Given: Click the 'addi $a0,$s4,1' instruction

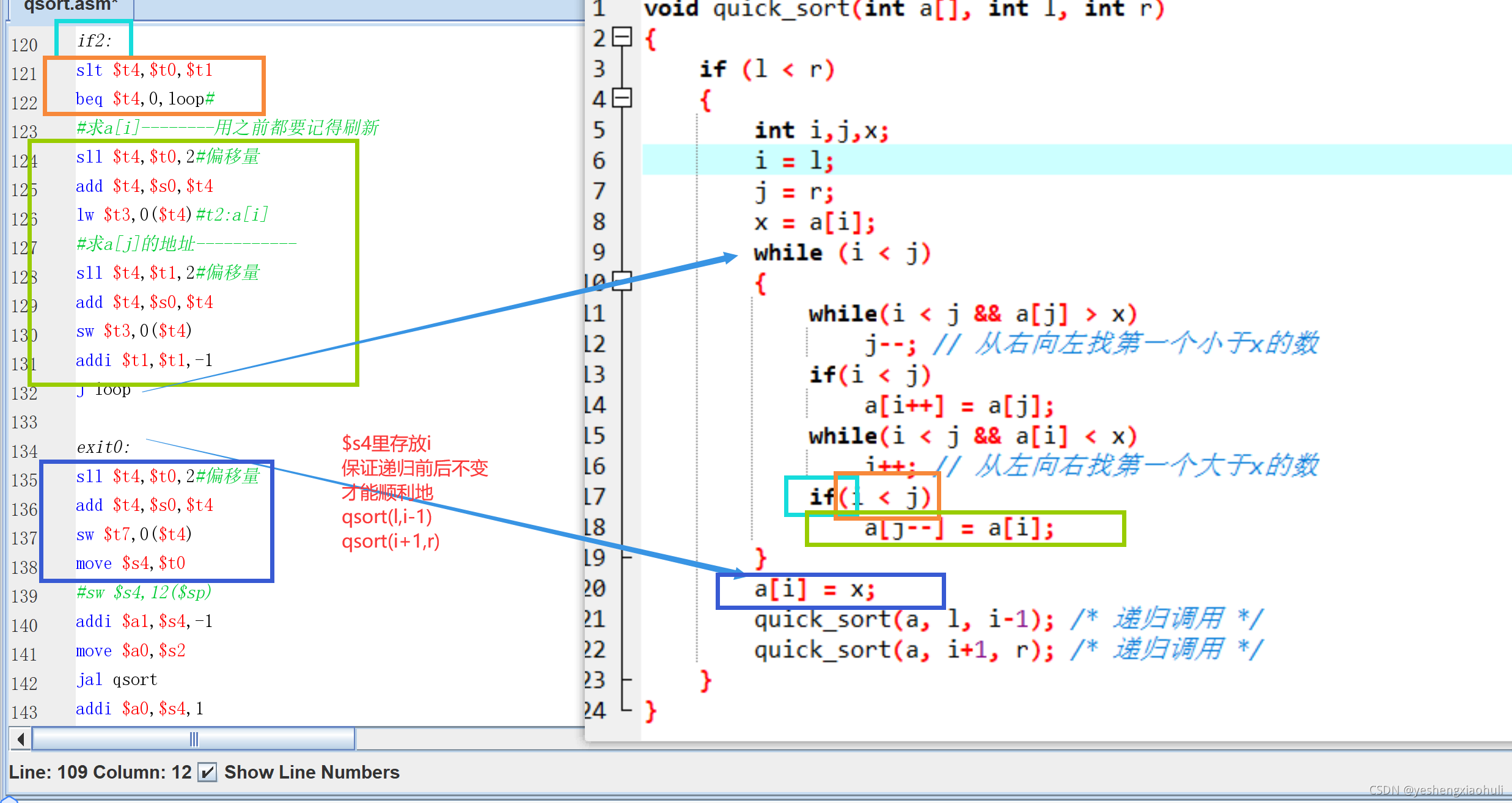Looking at the screenshot, I should click(x=139, y=708).
